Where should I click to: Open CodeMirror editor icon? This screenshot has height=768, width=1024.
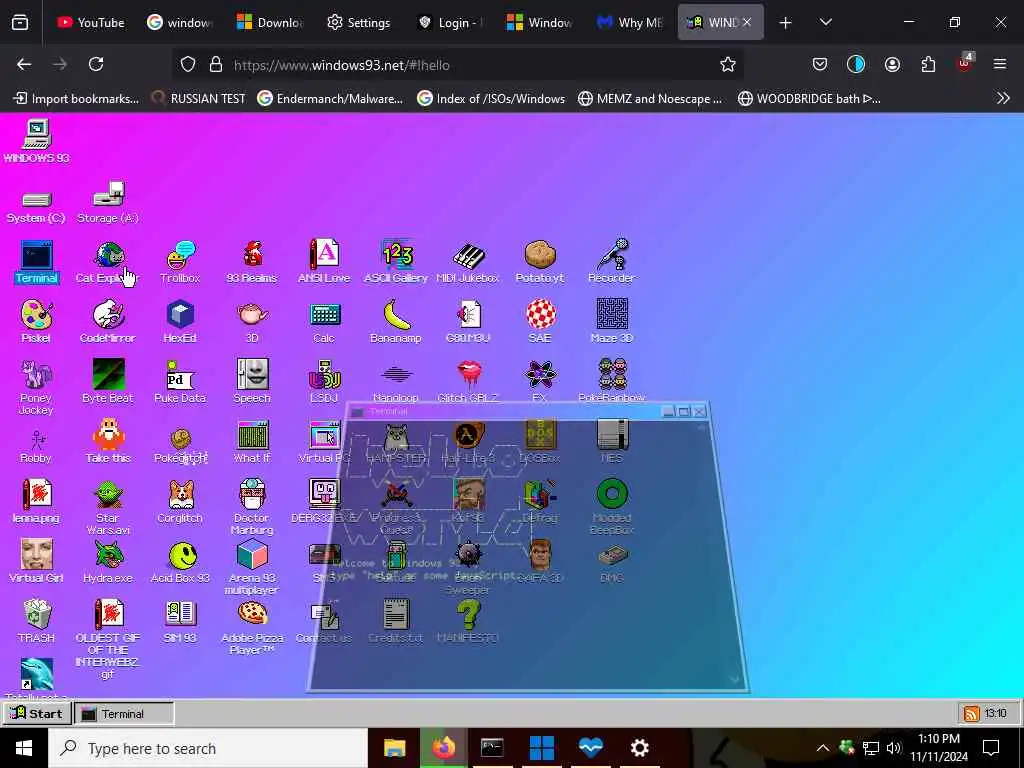point(108,321)
